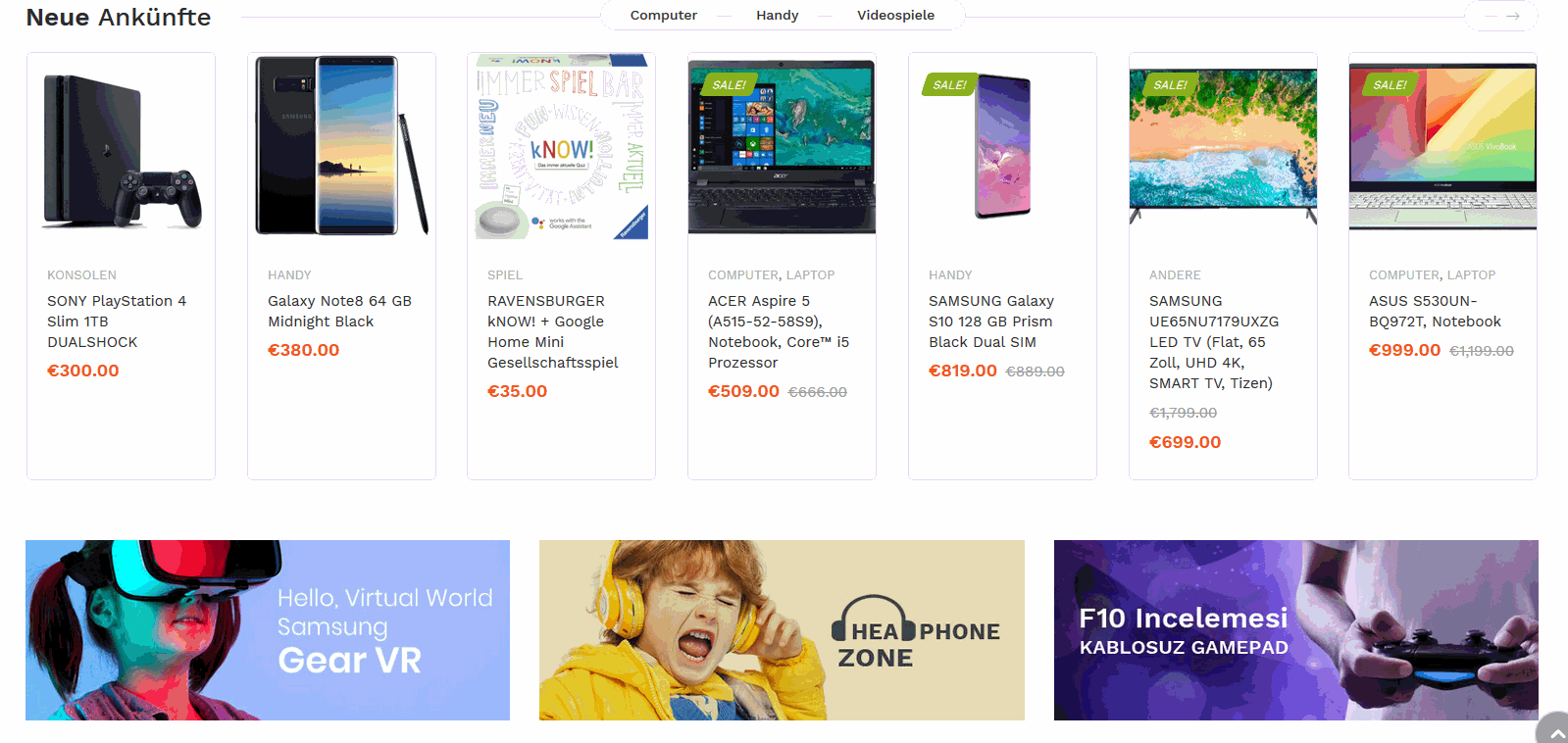Open the Galaxy Note8 64 GB product link
The width and height of the screenshot is (1568, 743).
tap(339, 311)
